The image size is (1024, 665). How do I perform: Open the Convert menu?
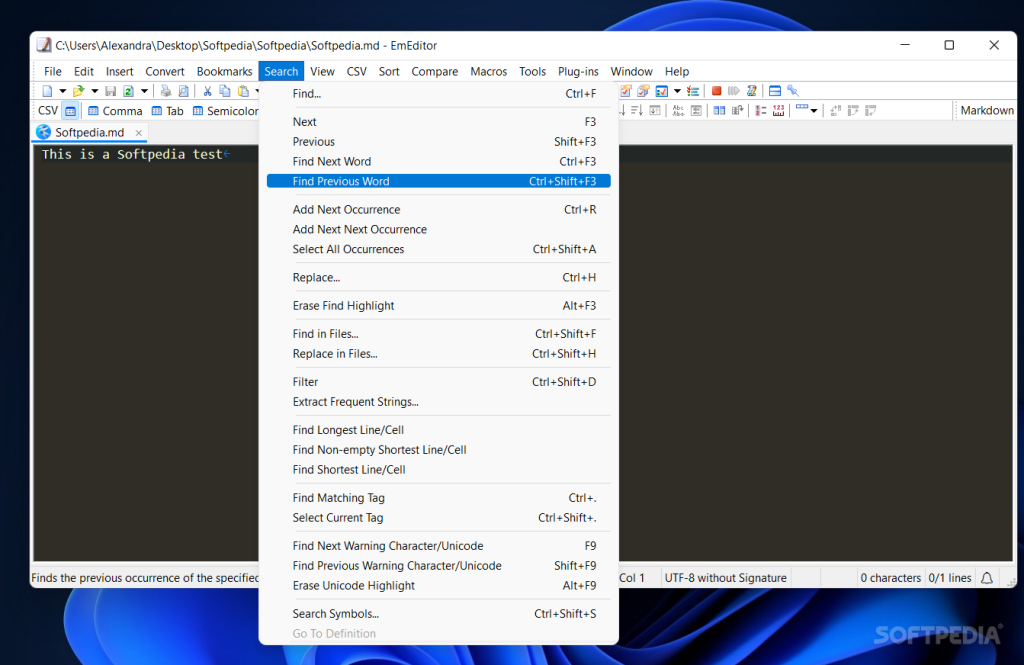coord(165,71)
